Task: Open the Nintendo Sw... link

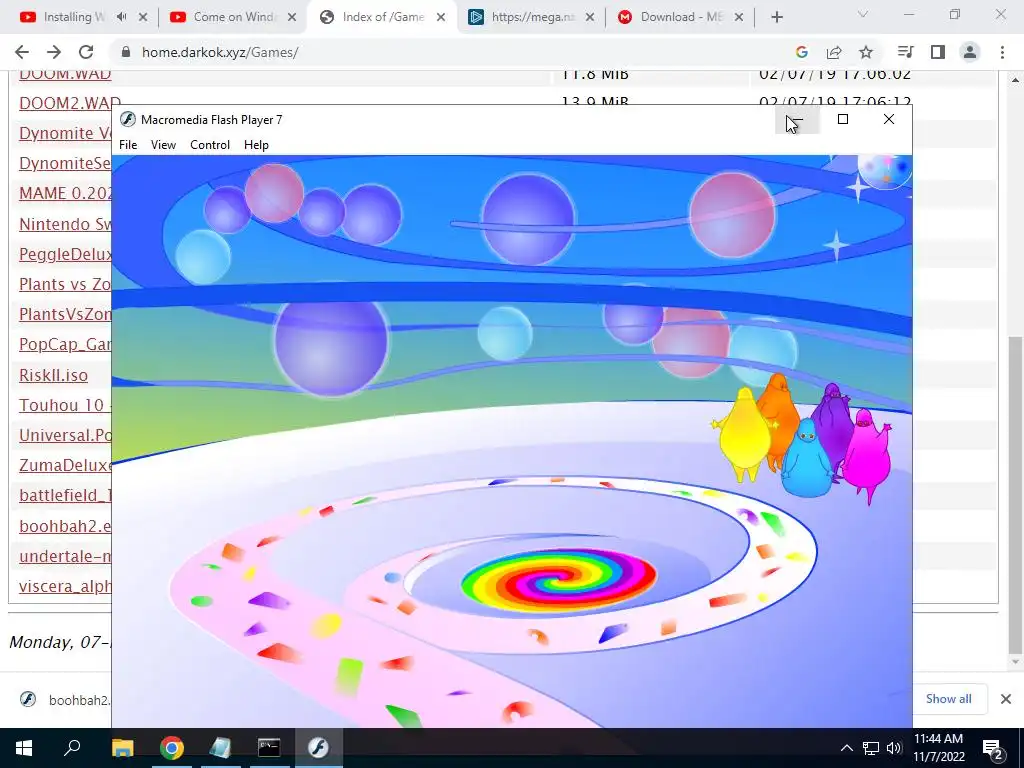Action: point(65,224)
